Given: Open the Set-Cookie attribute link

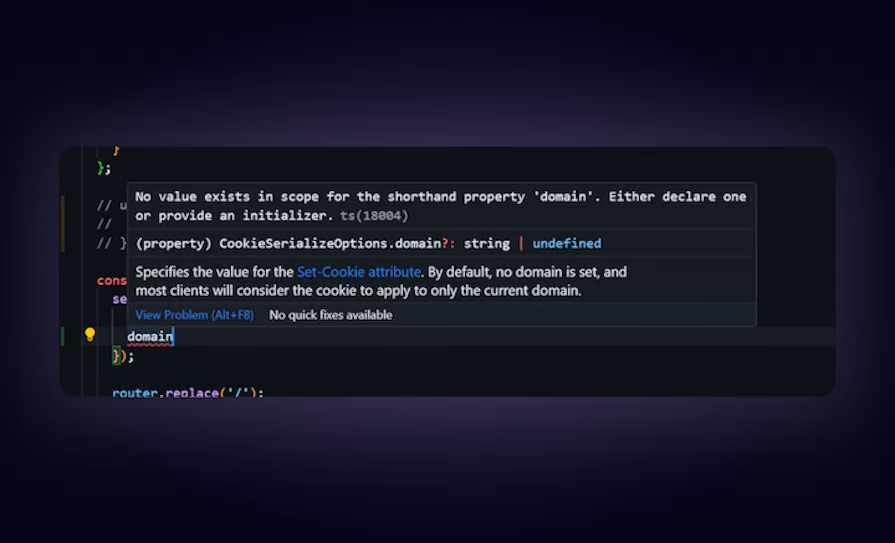Looking at the screenshot, I should click(359, 272).
